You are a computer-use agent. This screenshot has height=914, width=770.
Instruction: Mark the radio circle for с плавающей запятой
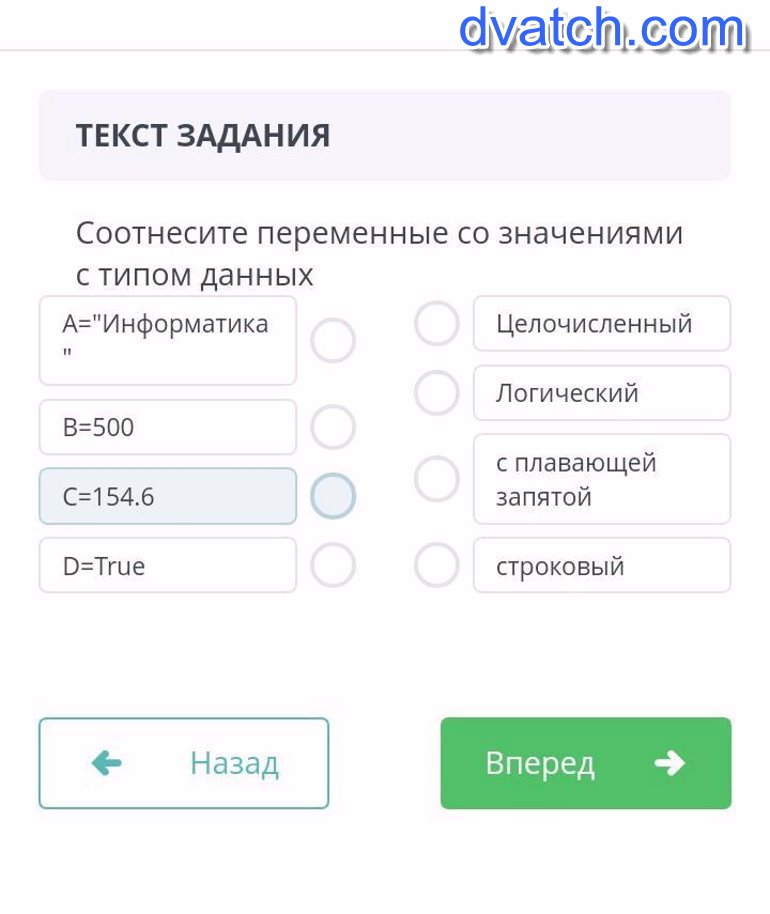coord(437,479)
